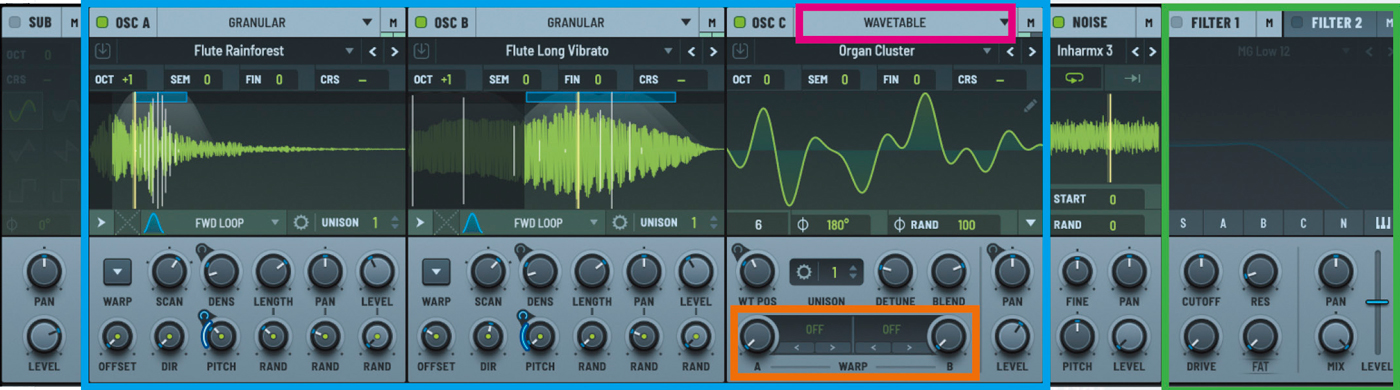Mute OSC B with M button

point(712,22)
